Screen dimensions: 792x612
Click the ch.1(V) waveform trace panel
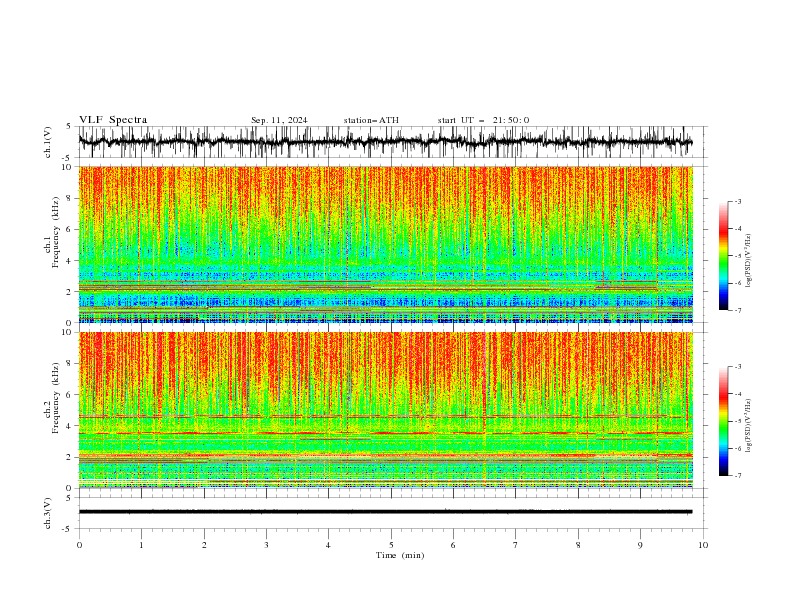pos(393,142)
